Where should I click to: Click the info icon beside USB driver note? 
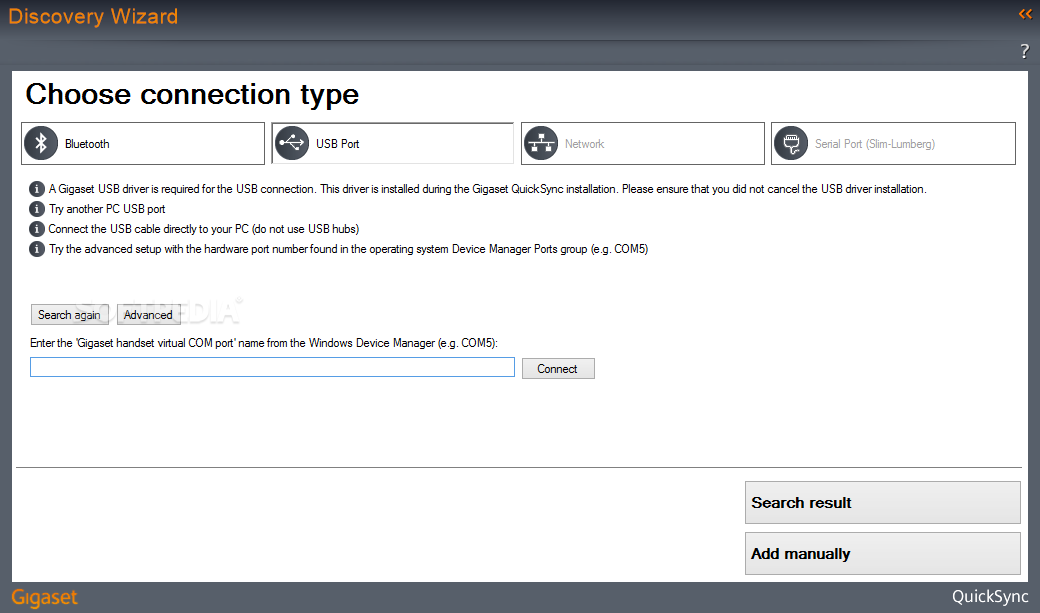point(36,189)
